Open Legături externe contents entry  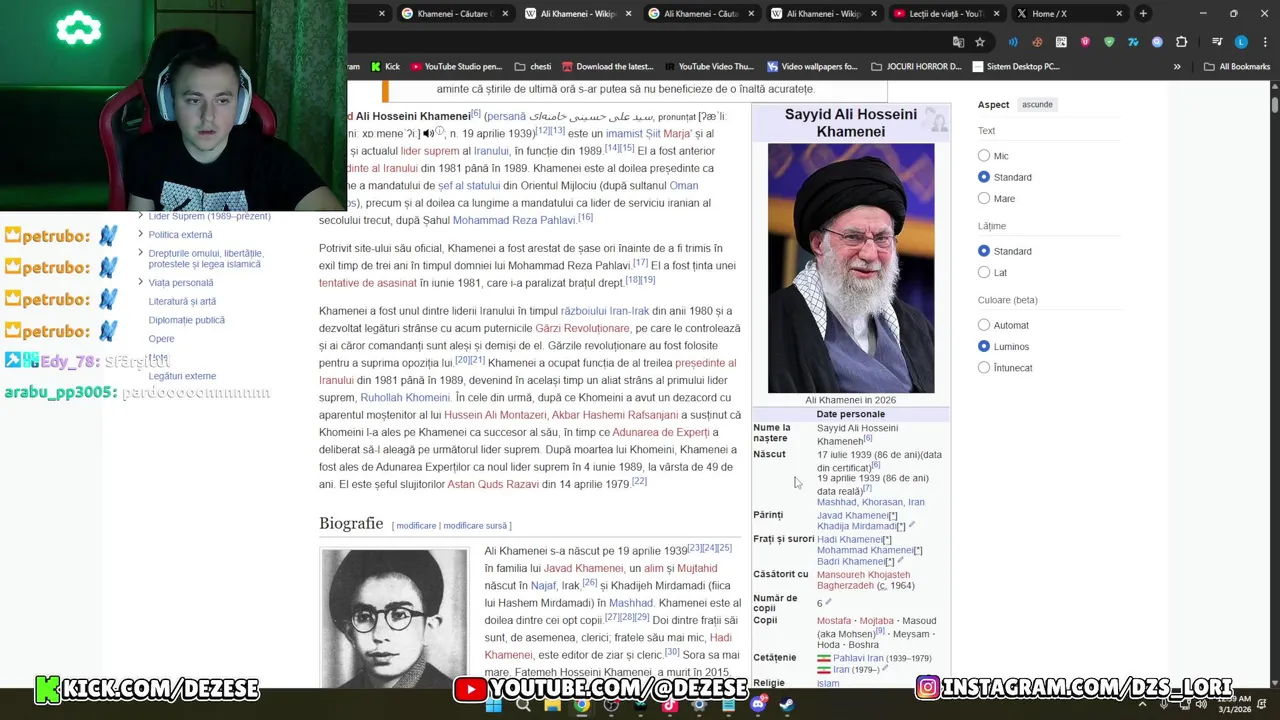[182, 376]
